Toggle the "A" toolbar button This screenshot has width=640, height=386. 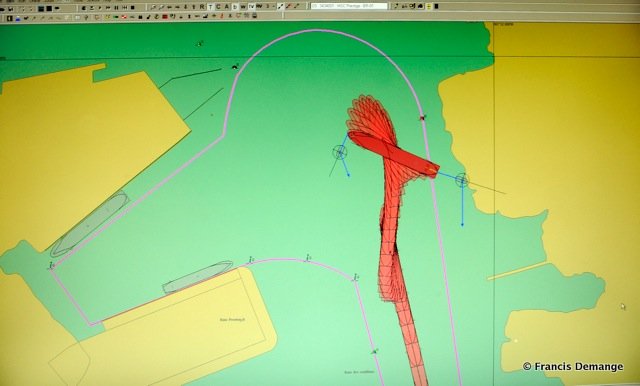pos(227,7)
